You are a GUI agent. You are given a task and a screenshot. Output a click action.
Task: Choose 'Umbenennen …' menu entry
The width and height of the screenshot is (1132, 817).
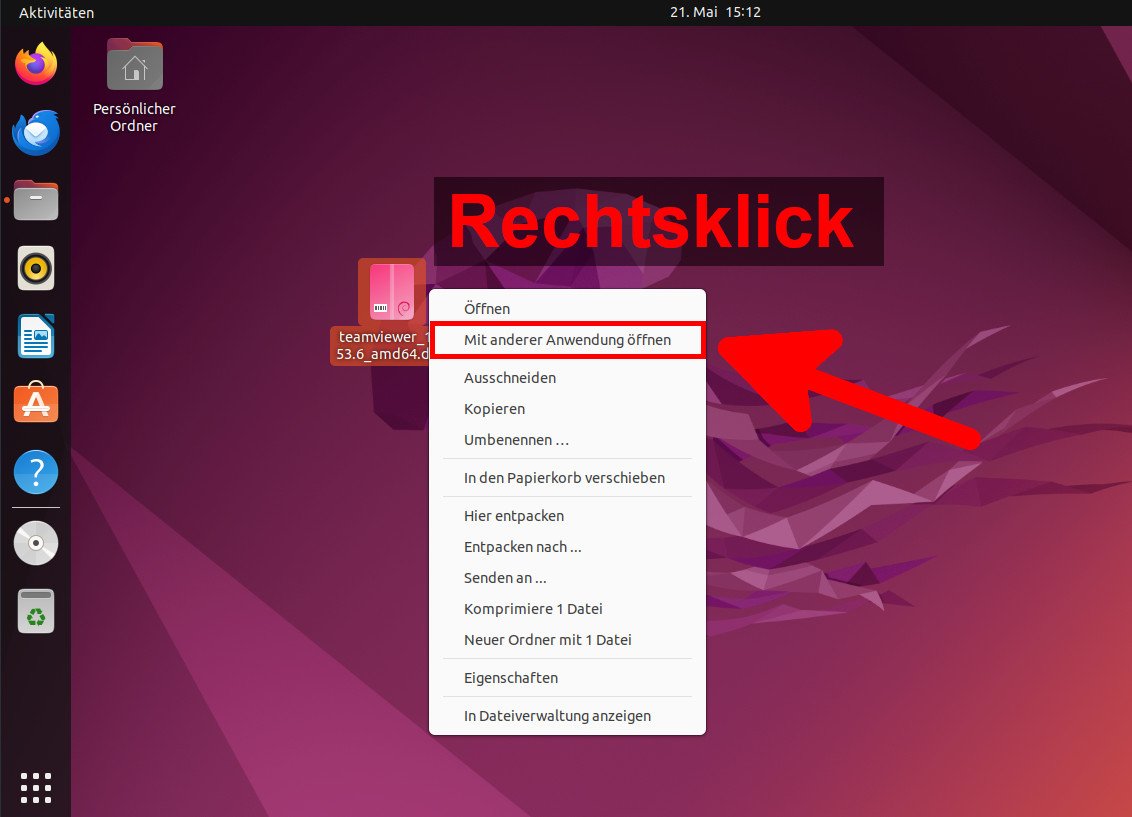click(516, 440)
